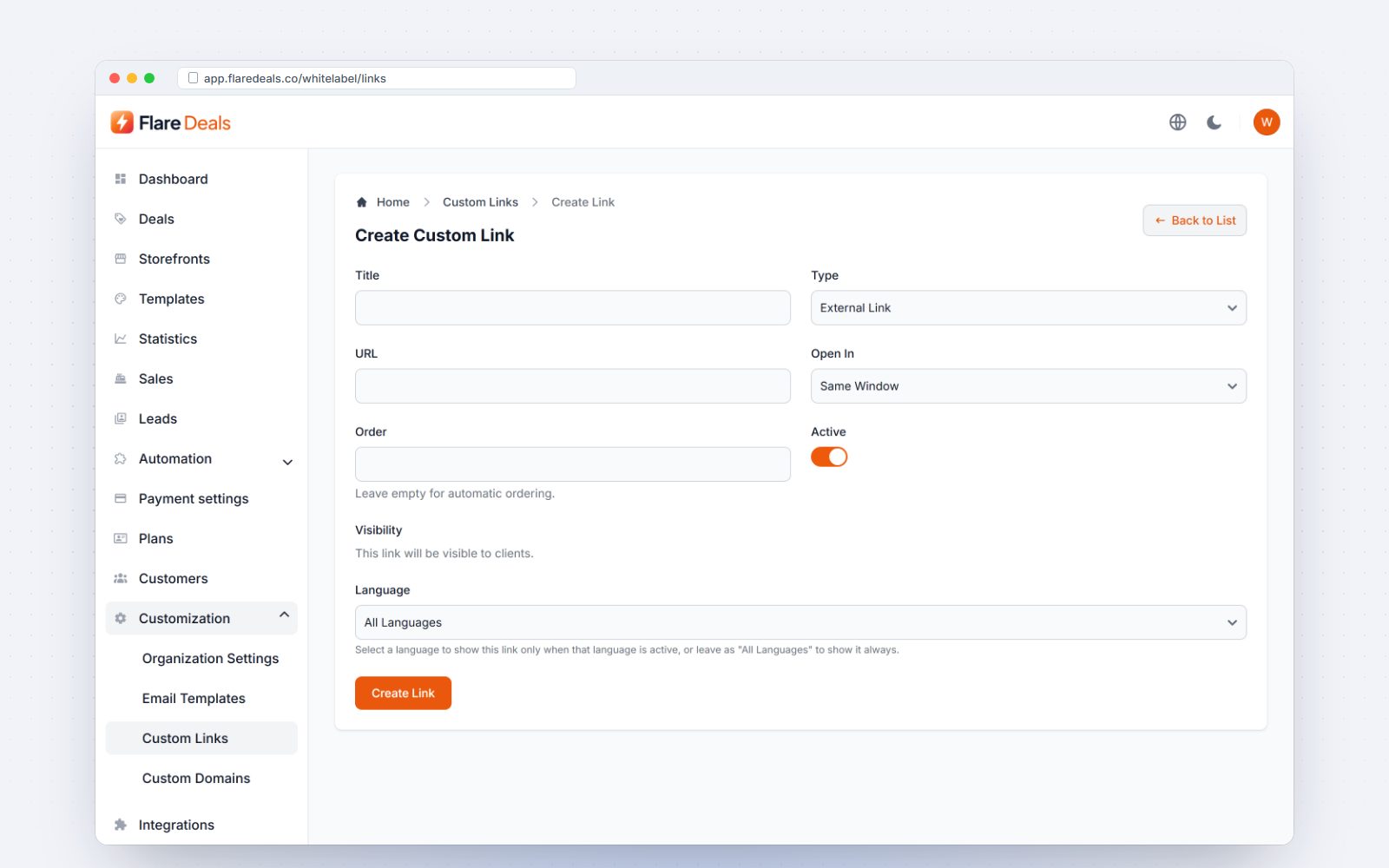This screenshot has width=1389, height=868.
Task: Click into the Order input field
Action: [x=573, y=464]
